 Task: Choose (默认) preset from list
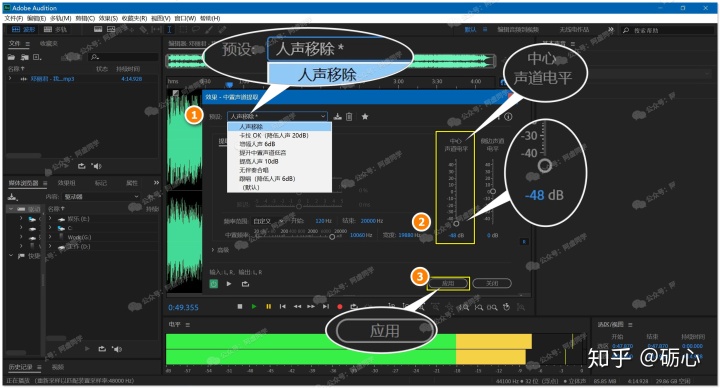[279, 187]
